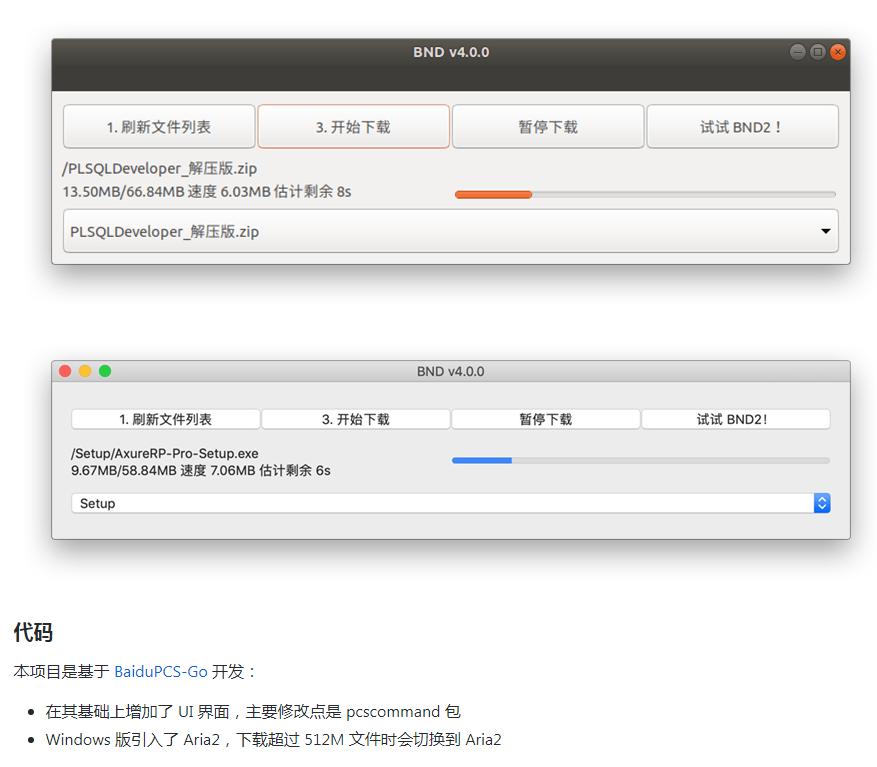Click the BND v4.0.0 title bar

[x=448, y=52]
